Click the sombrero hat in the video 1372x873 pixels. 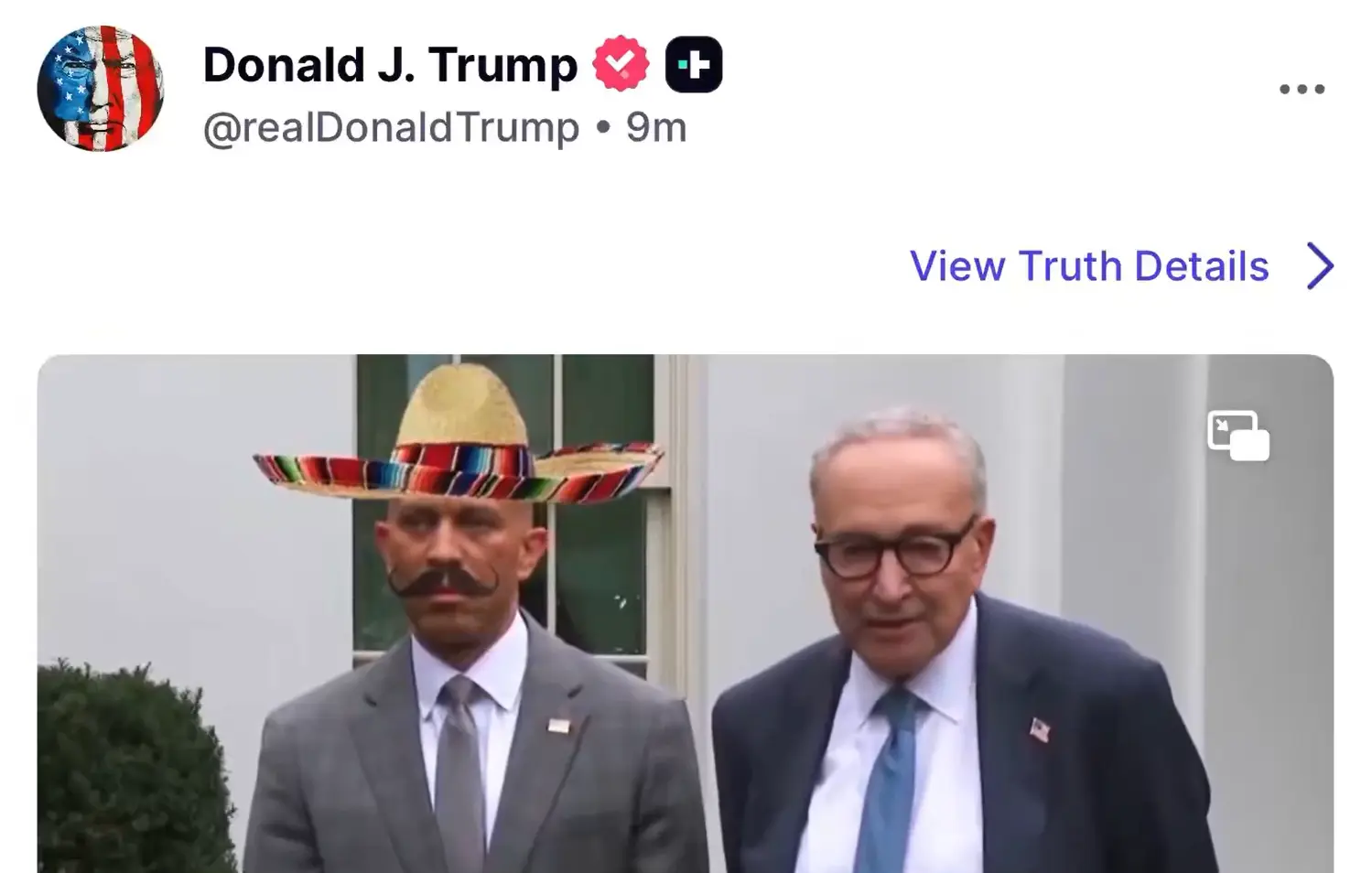458,448
